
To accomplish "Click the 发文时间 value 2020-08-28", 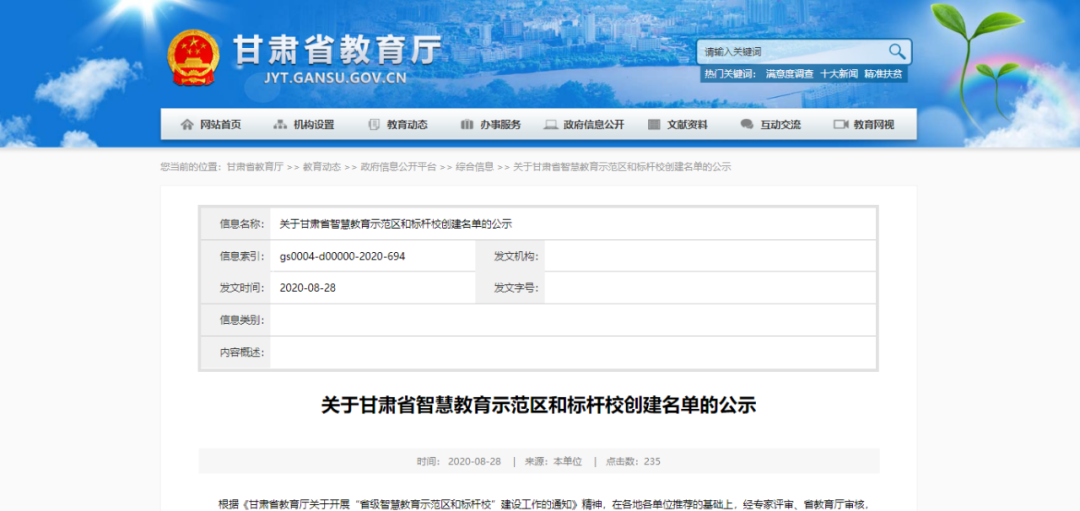I will point(307,288).
